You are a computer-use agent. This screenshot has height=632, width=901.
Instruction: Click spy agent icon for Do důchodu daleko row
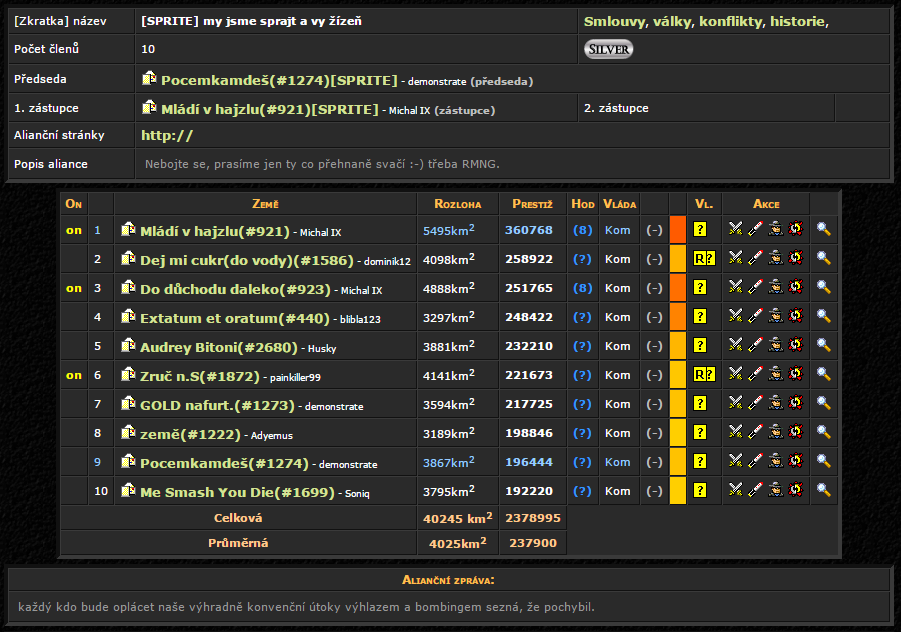click(x=776, y=286)
